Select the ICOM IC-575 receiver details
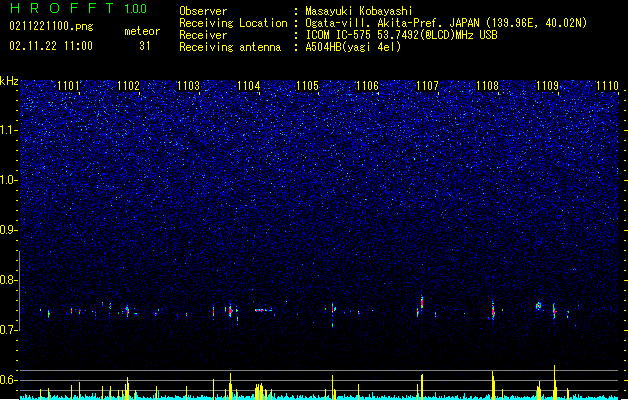The height and width of the screenshot is (400, 629). 401,35
